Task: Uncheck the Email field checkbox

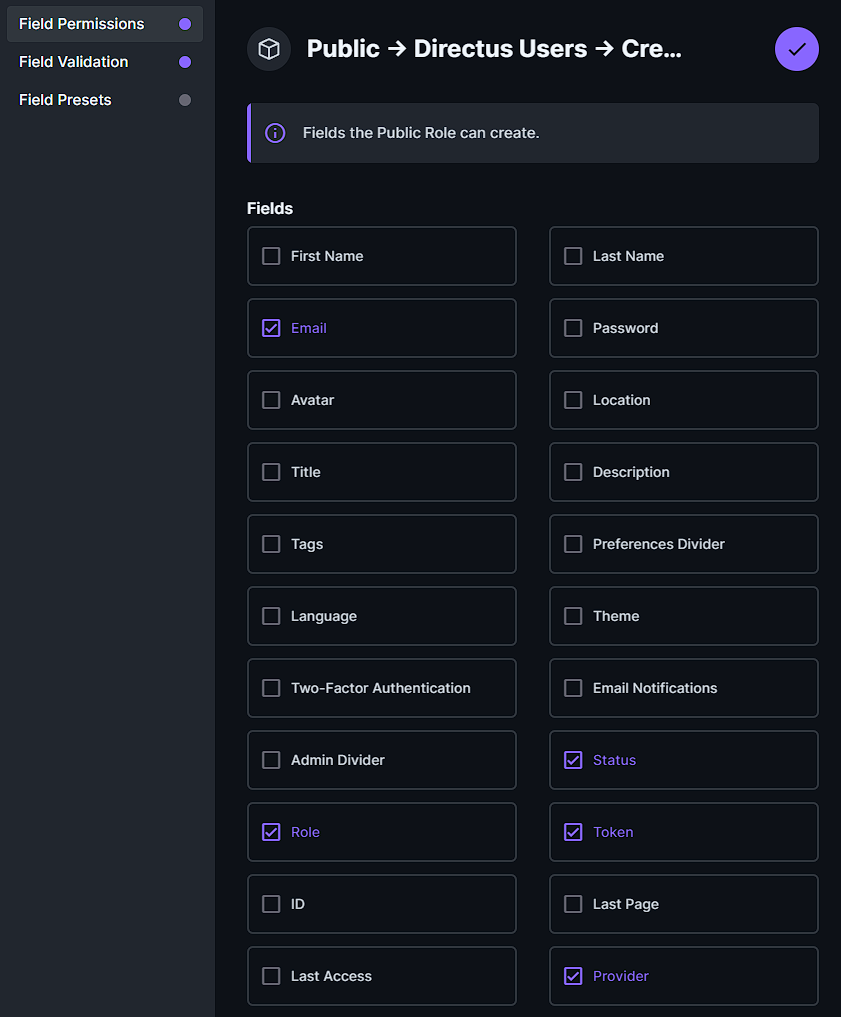Action: coord(271,328)
